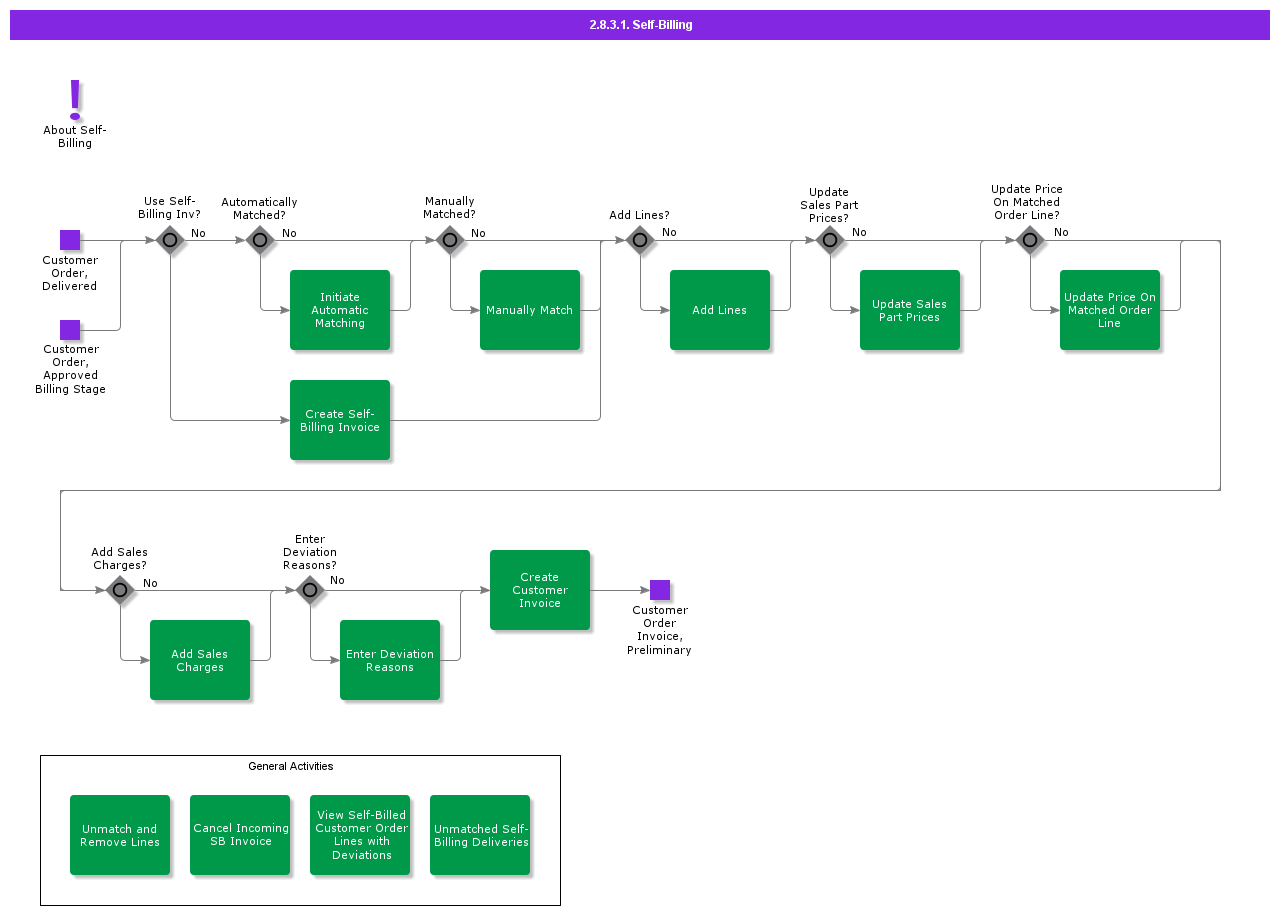
Task: Open the Create Self-Billing Invoice activity
Action: [x=340, y=420]
